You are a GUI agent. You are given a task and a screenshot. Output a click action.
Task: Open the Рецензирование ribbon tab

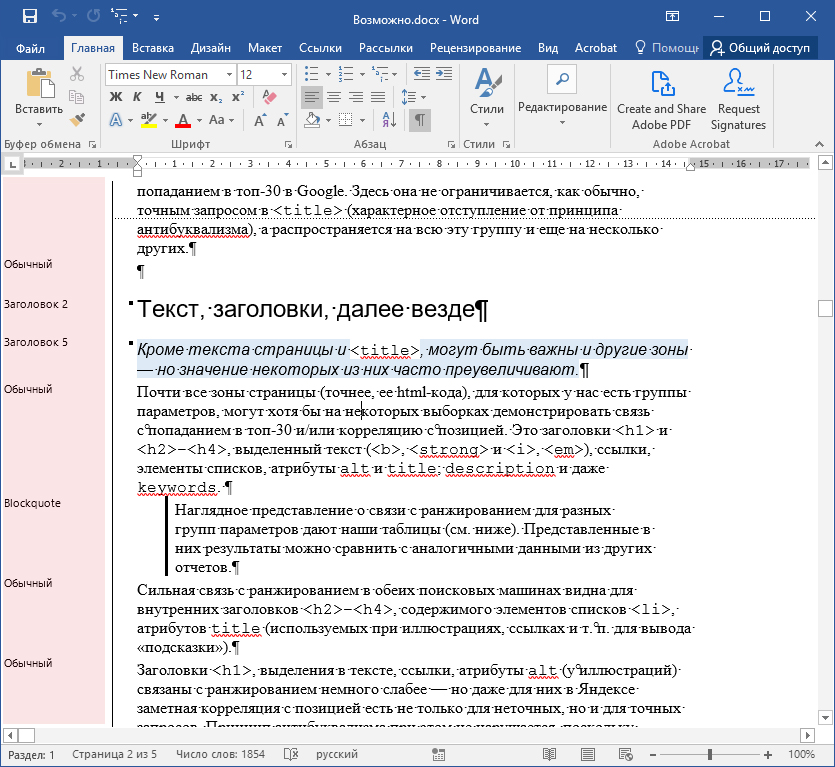[475, 48]
